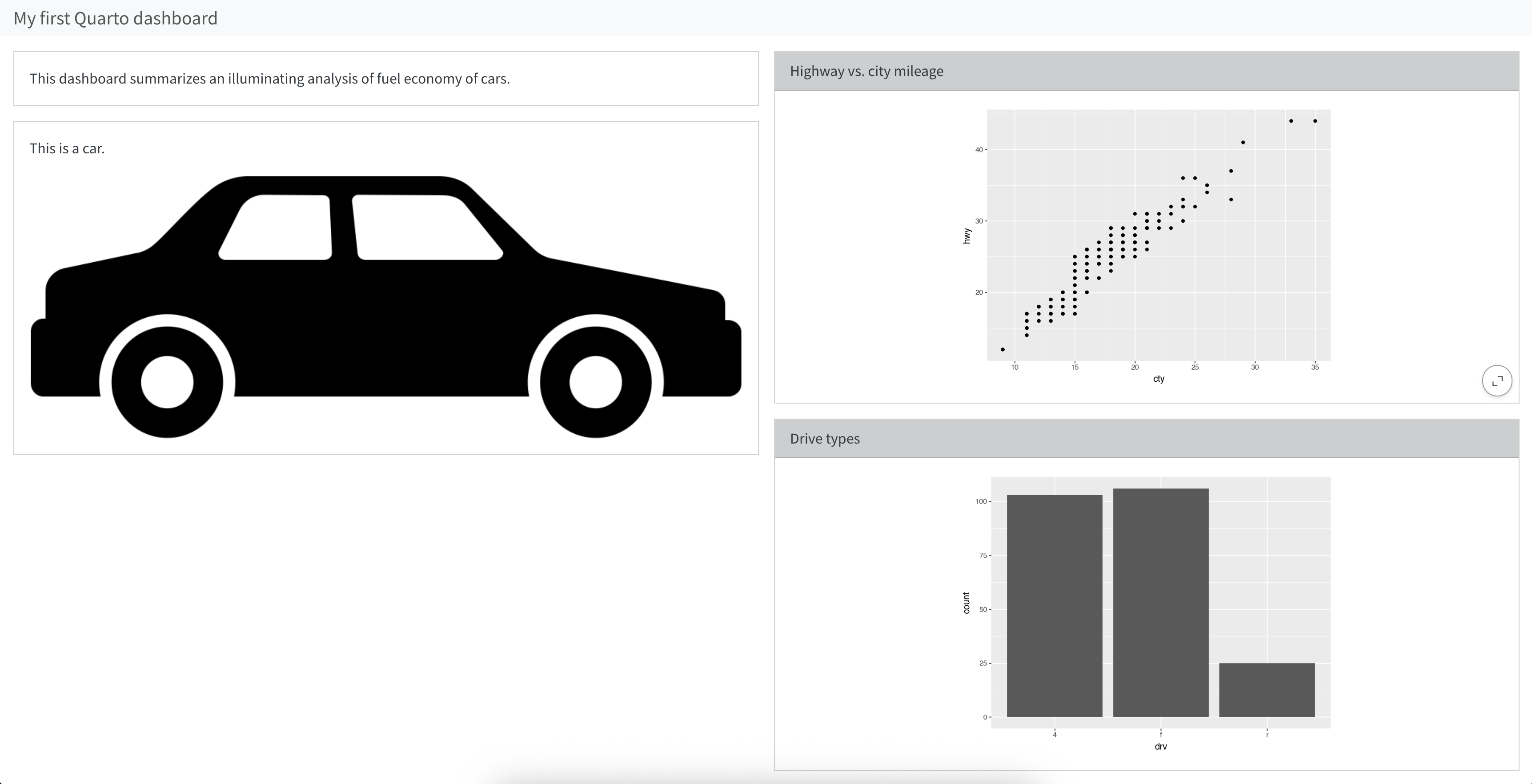Click the lowest-left point in the scatter plot
The height and width of the screenshot is (784, 1532).
[x=1003, y=349]
